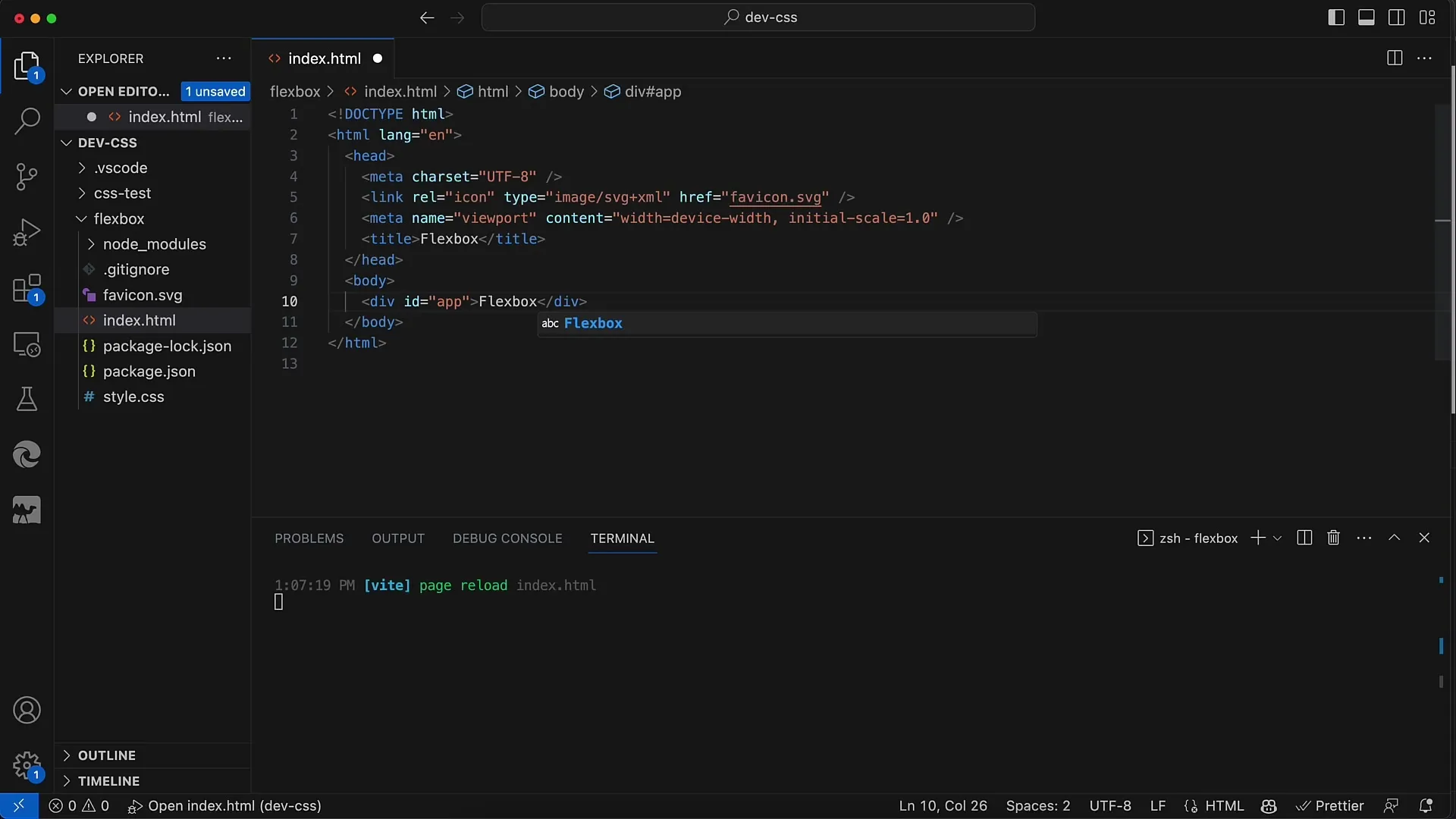The image size is (1456, 819).
Task: Click the dev-css command center search box
Action: (x=758, y=17)
